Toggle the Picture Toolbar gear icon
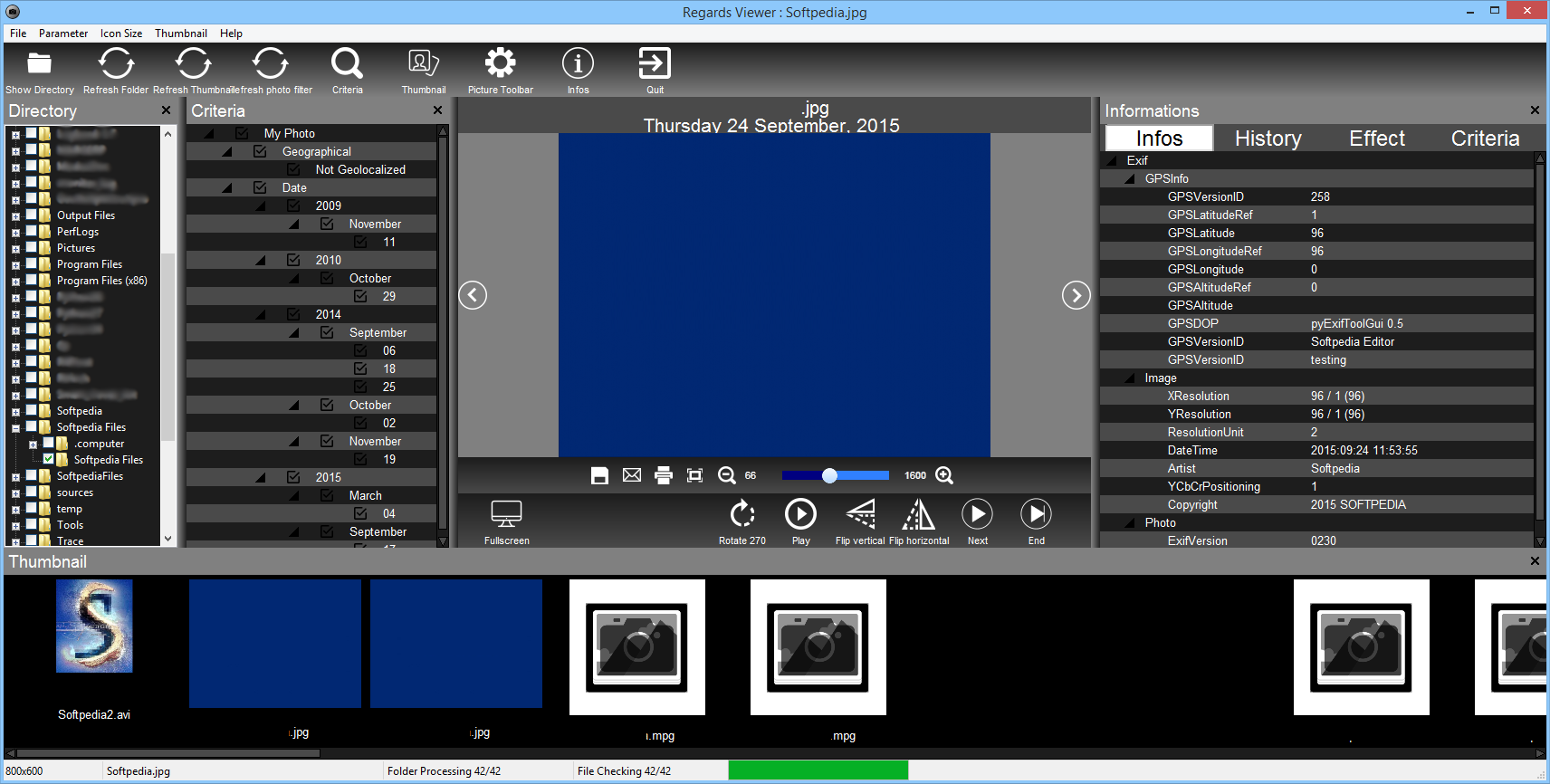 click(x=501, y=63)
